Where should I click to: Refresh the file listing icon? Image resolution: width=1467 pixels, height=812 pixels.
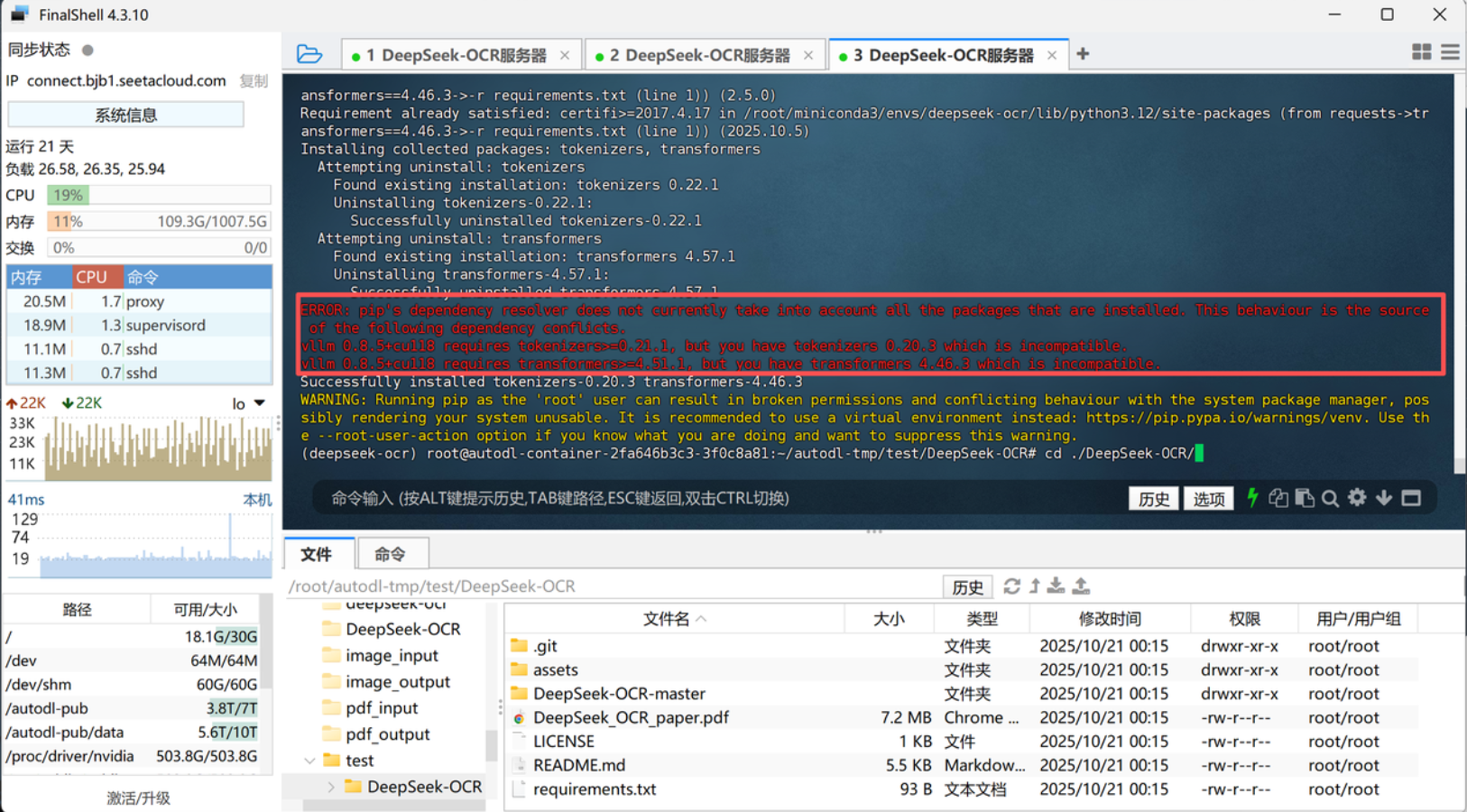pos(1011,586)
